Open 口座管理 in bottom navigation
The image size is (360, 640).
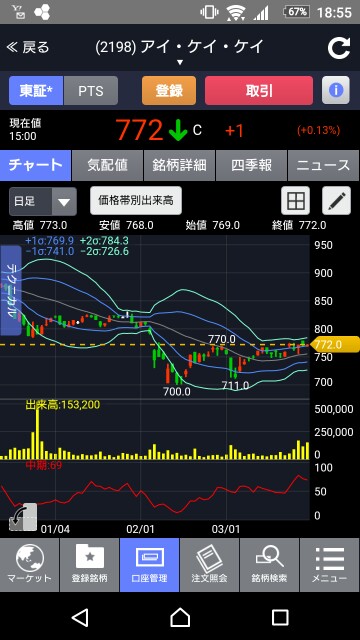pos(150,565)
